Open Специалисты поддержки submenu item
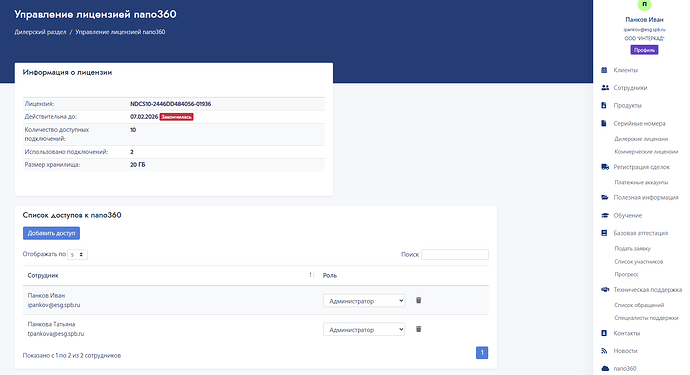The height and width of the screenshot is (375, 690). 646,317
